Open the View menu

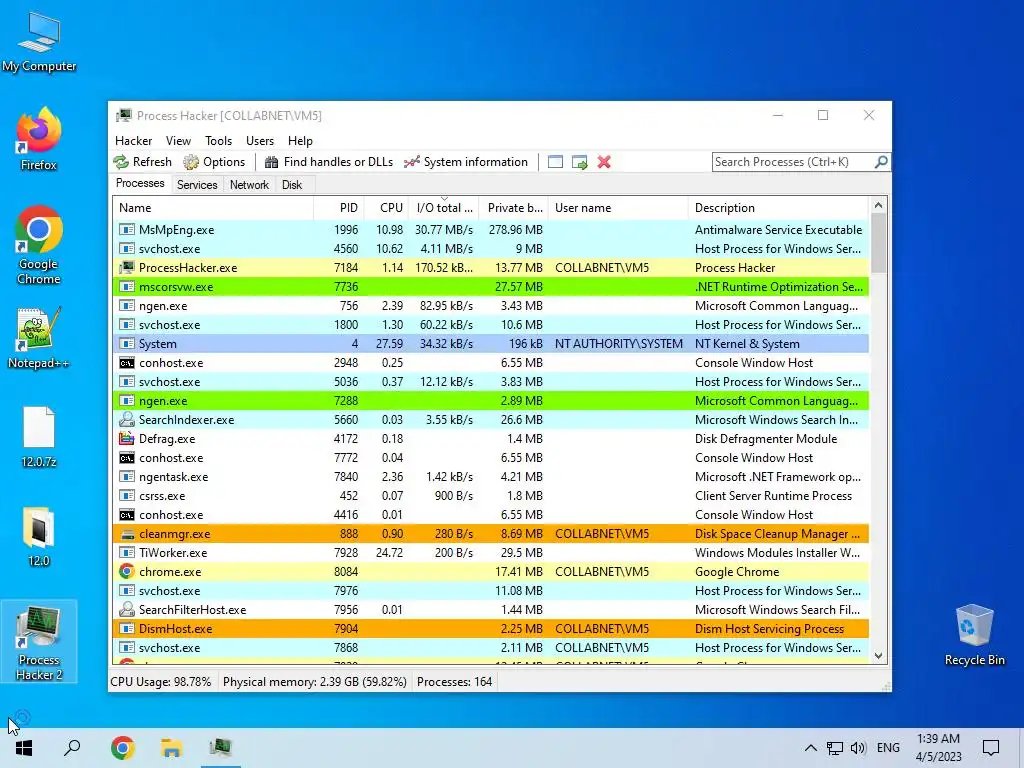178,141
